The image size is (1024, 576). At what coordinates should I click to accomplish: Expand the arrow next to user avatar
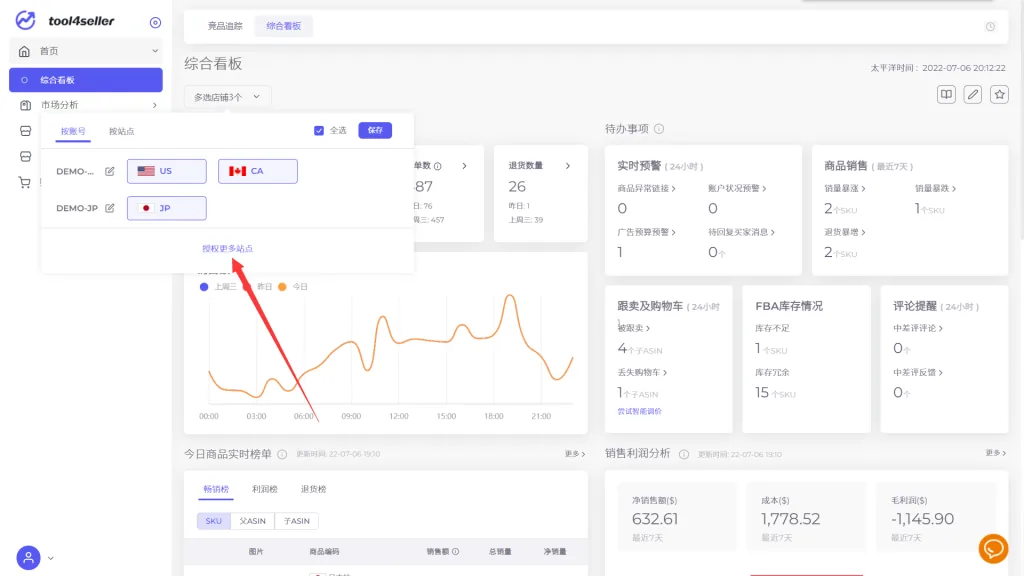tap(50, 558)
